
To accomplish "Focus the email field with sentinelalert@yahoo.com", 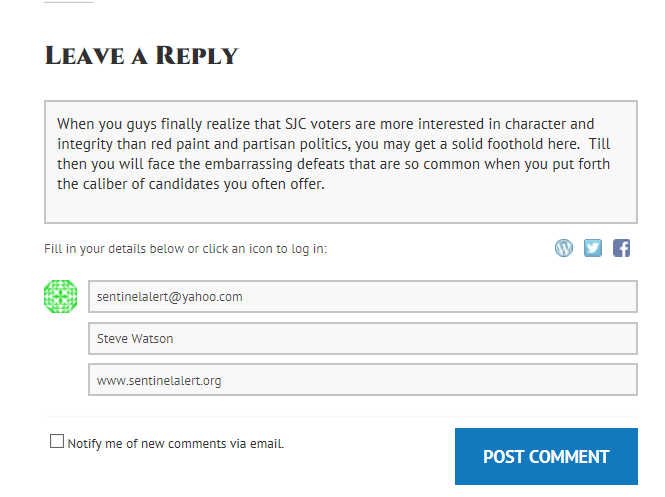I will point(362,297).
